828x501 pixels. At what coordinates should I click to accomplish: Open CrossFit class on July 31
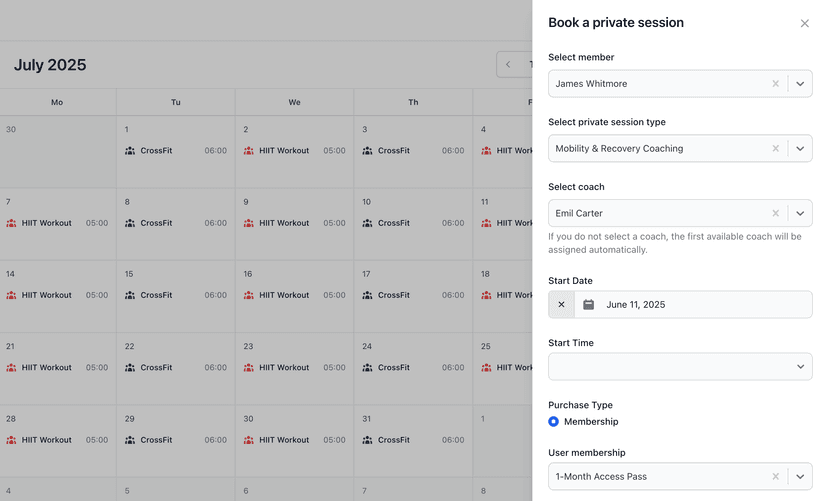pyautogui.click(x=413, y=440)
